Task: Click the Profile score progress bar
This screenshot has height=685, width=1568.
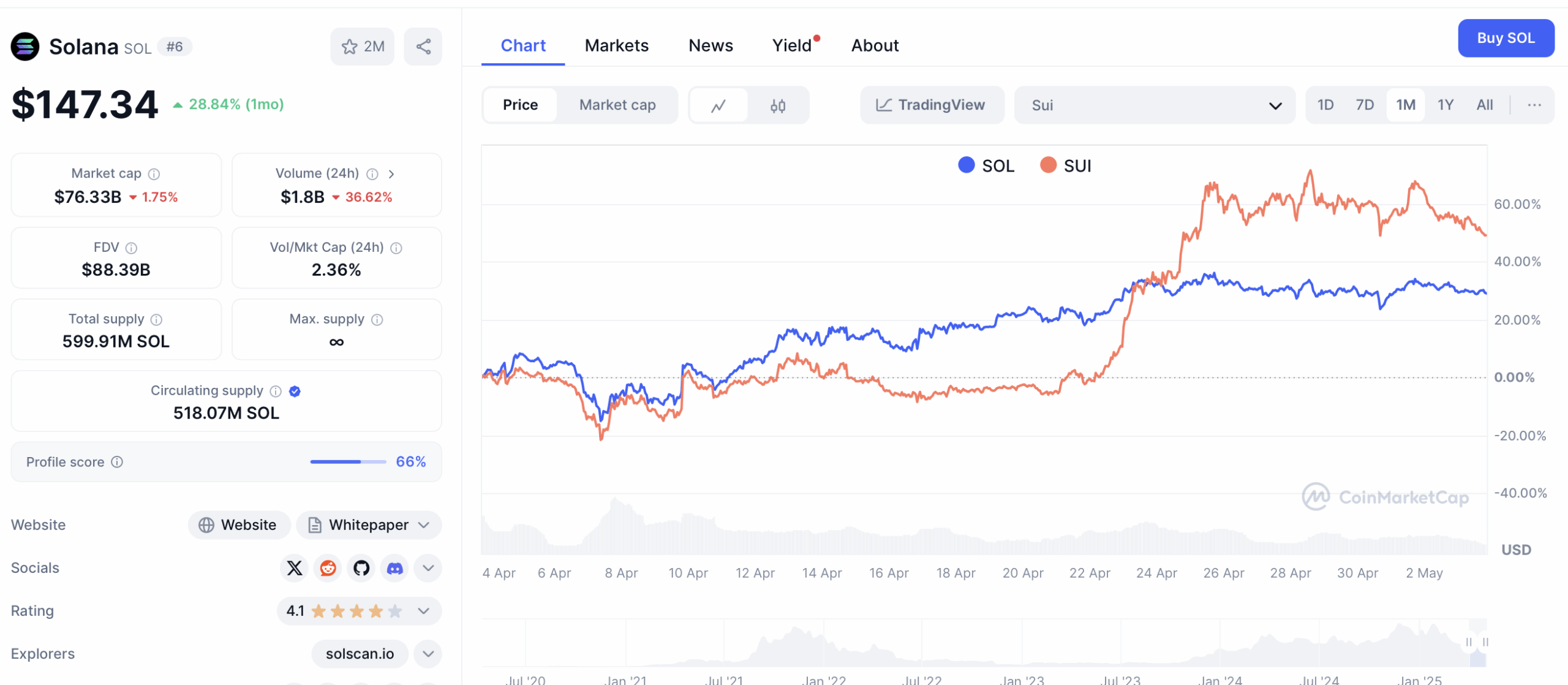Action: point(348,461)
